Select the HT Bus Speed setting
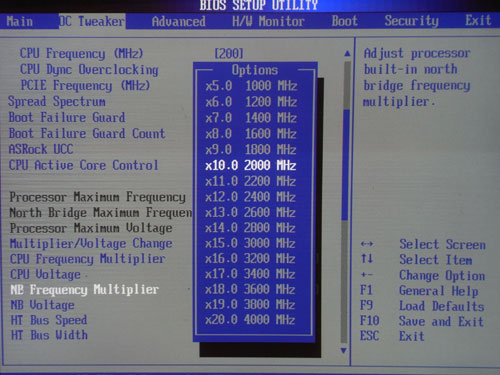Image resolution: width=500 pixels, height=375 pixels. [49, 320]
